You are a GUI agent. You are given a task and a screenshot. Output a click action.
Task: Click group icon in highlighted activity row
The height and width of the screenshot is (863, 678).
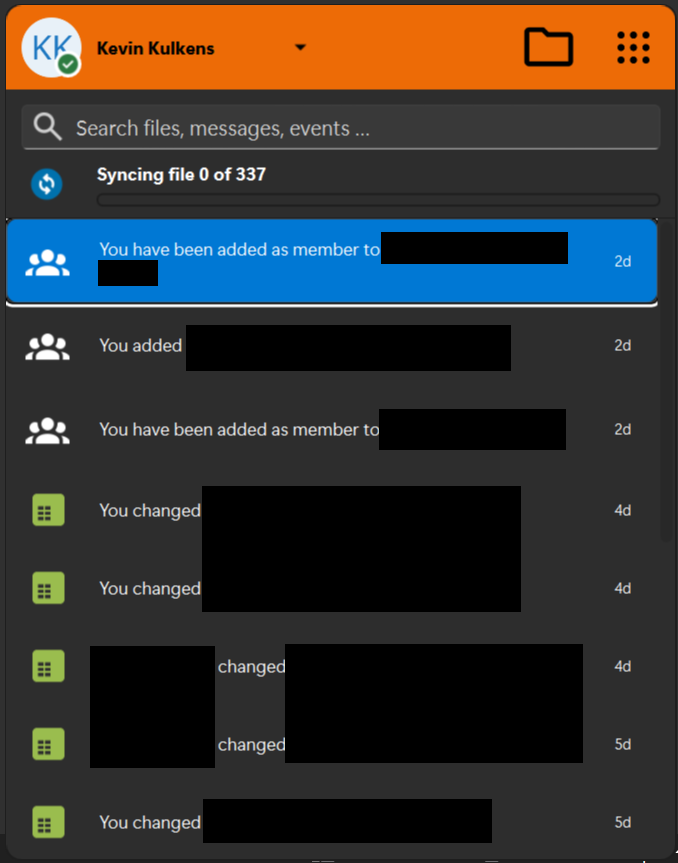(47, 262)
